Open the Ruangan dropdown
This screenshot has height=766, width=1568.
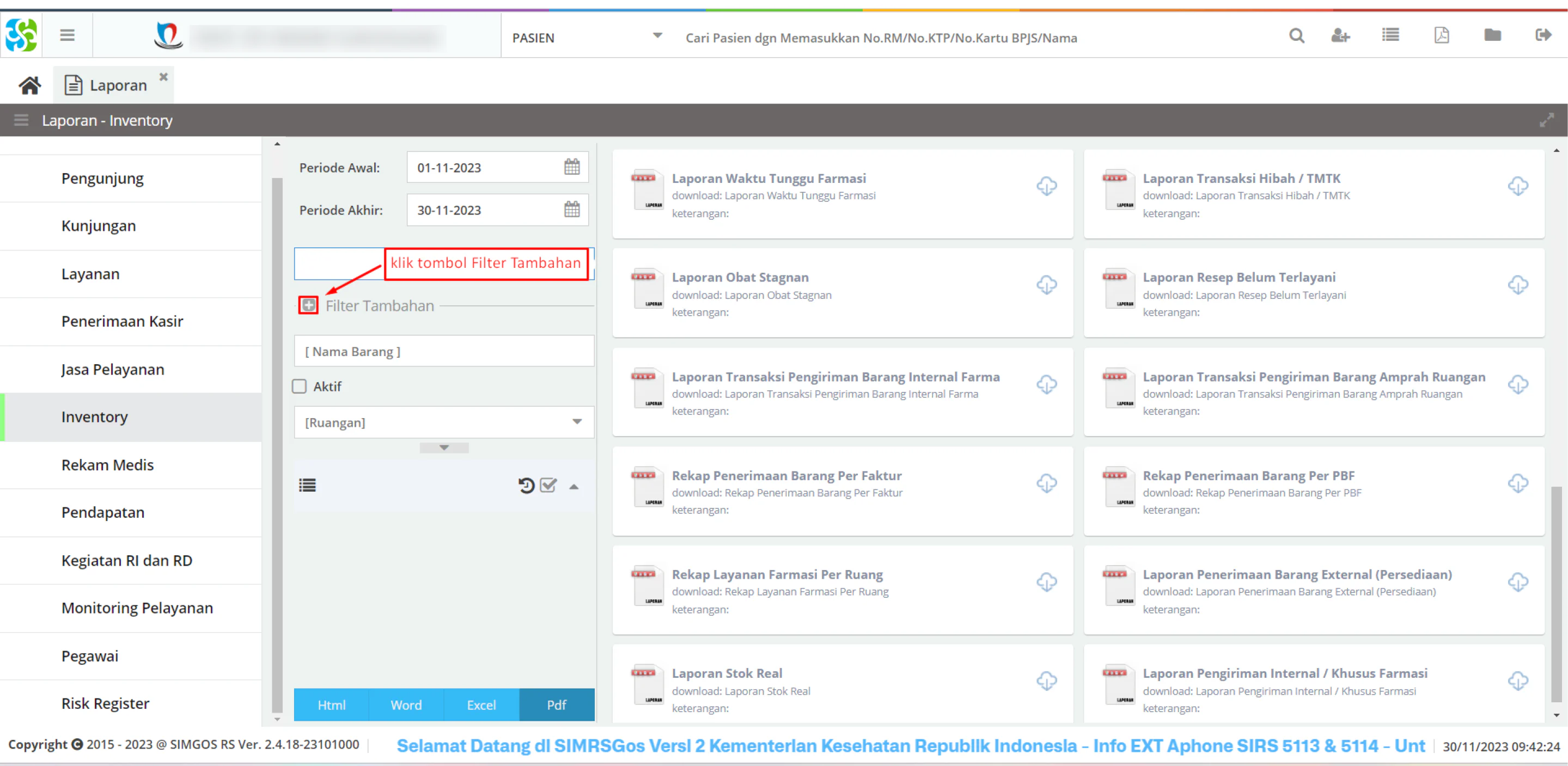tap(444, 422)
